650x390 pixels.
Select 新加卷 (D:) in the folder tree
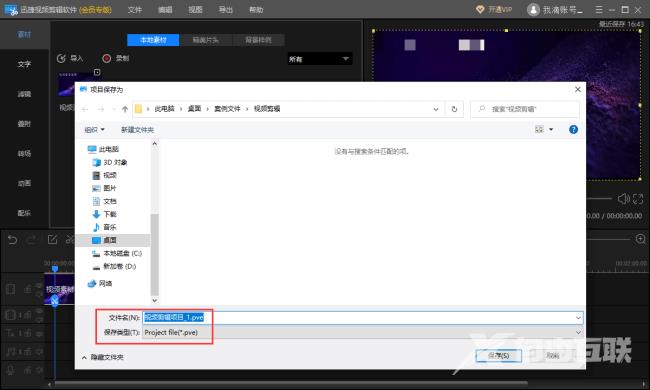pos(114,266)
